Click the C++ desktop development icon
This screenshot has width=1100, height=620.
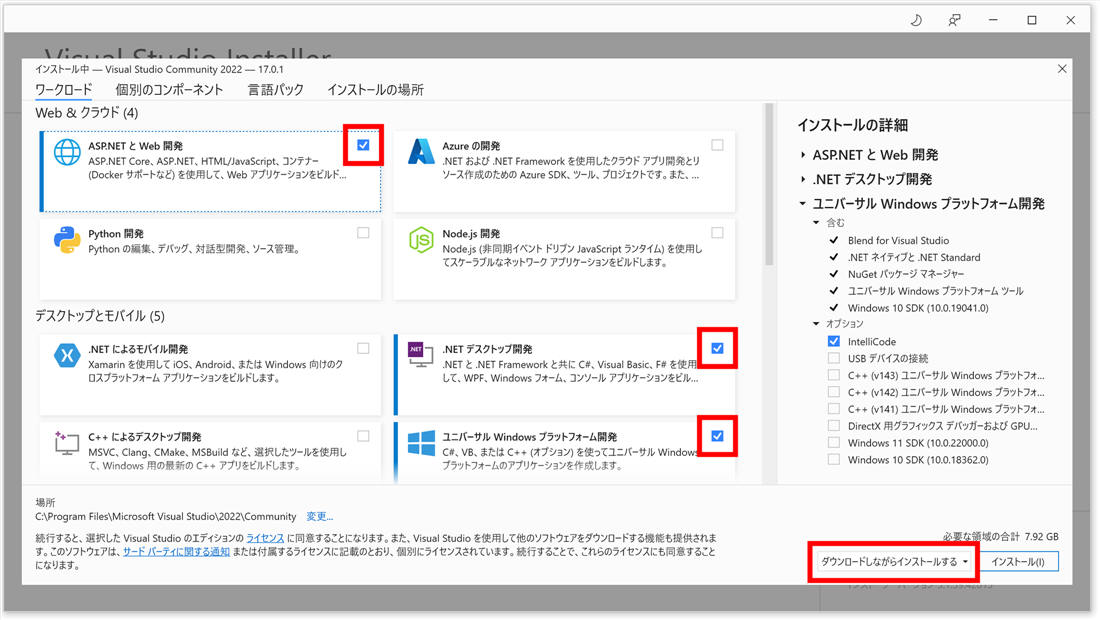click(67, 443)
